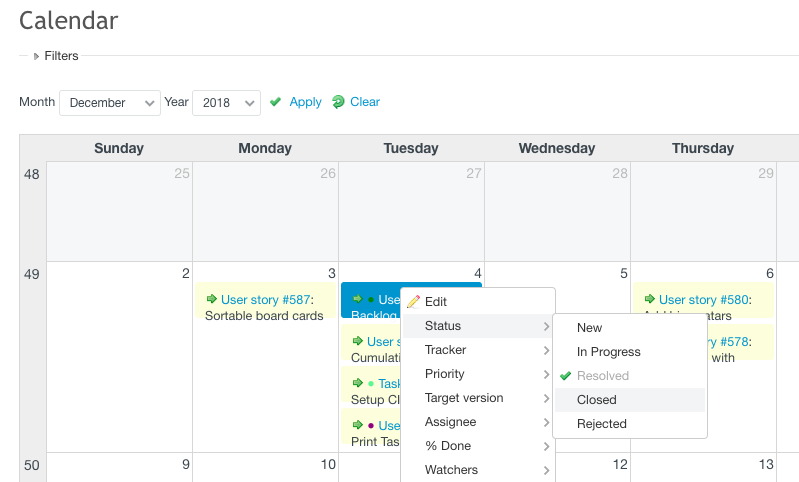
Task: Click the Apply link
Action: pyautogui.click(x=305, y=102)
